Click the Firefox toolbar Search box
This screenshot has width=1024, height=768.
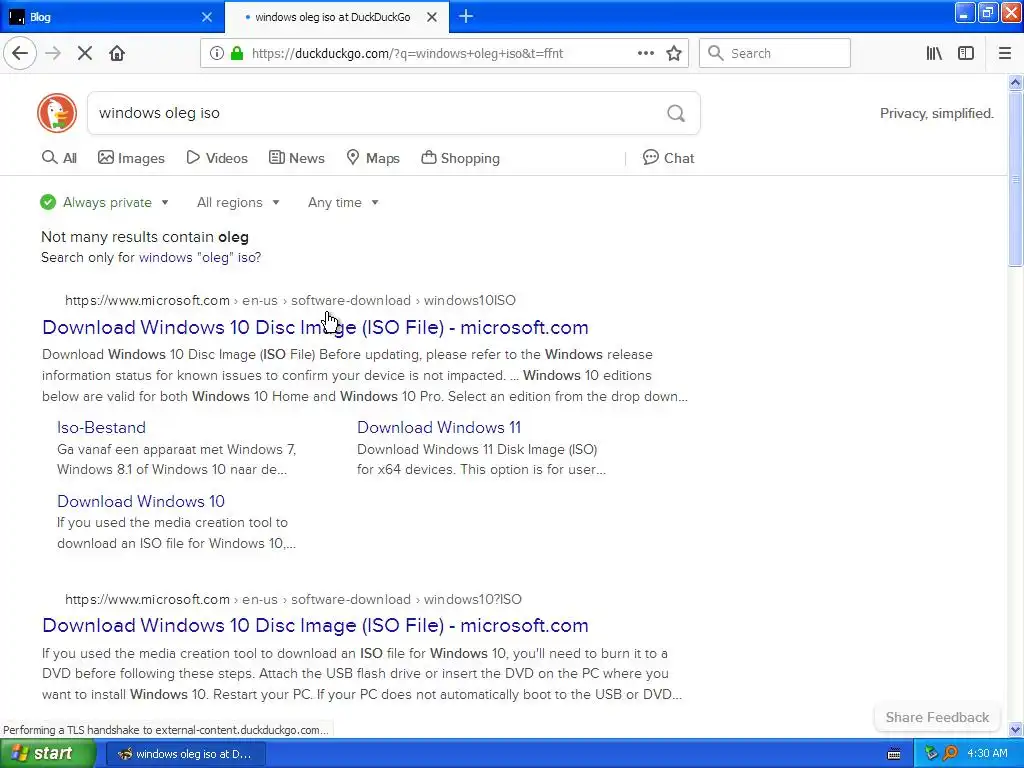point(775,53)
